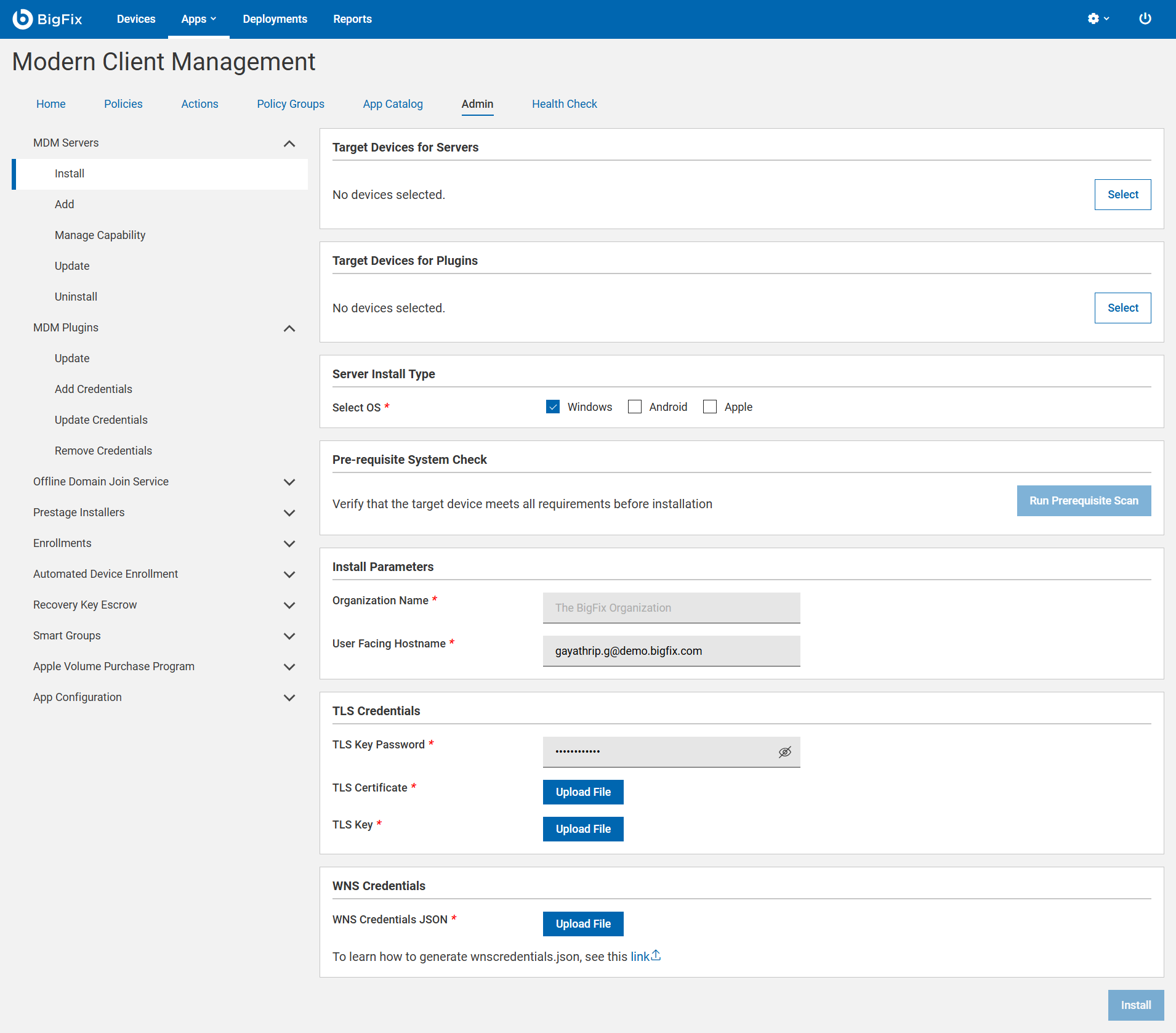This screenshot has width=1176, height=1033.
Task: Uncheck the Windows OS checkbox
Action: [553, 407]
